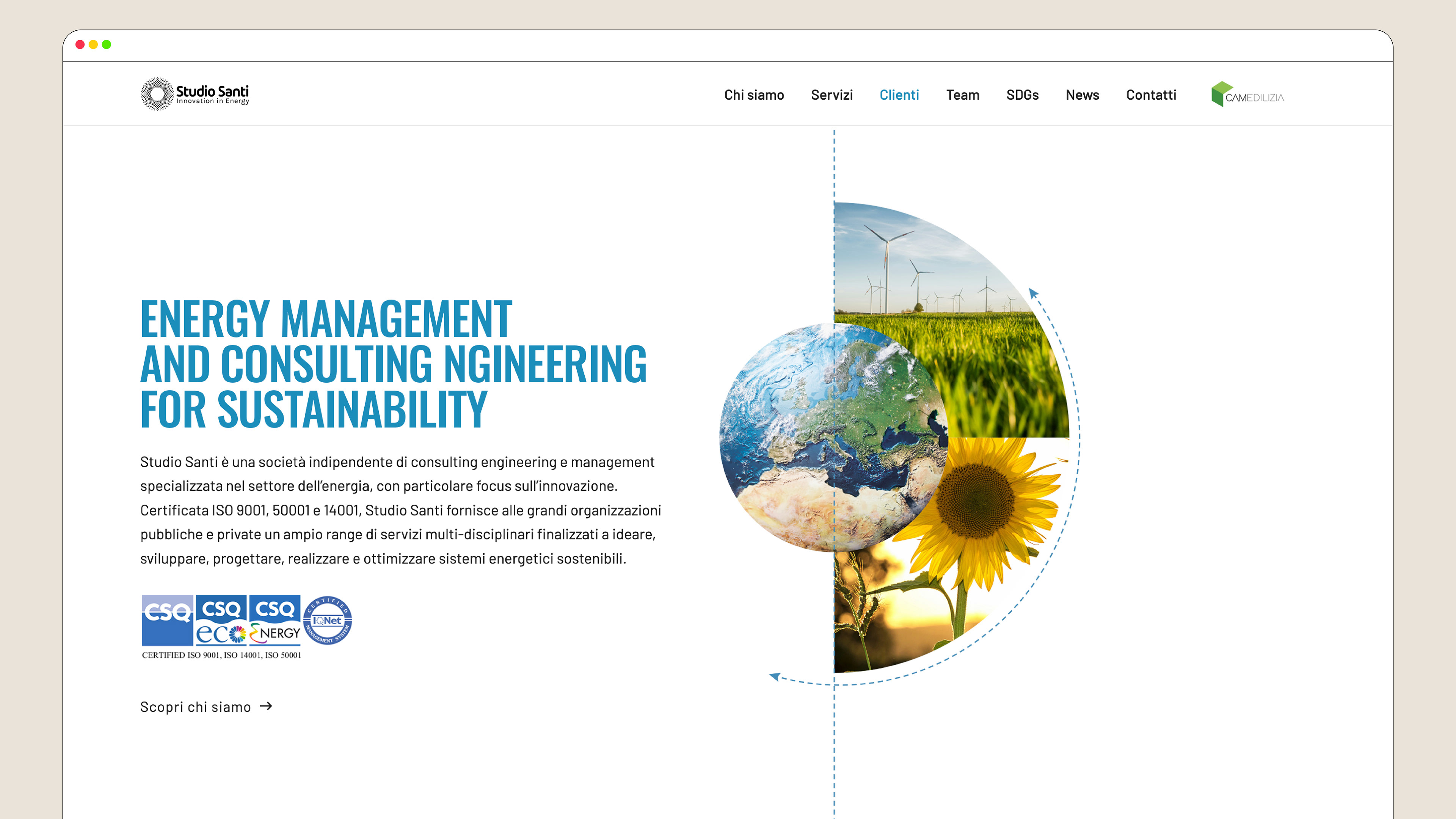
Task: Click the red window close dot
Action: 80,45
